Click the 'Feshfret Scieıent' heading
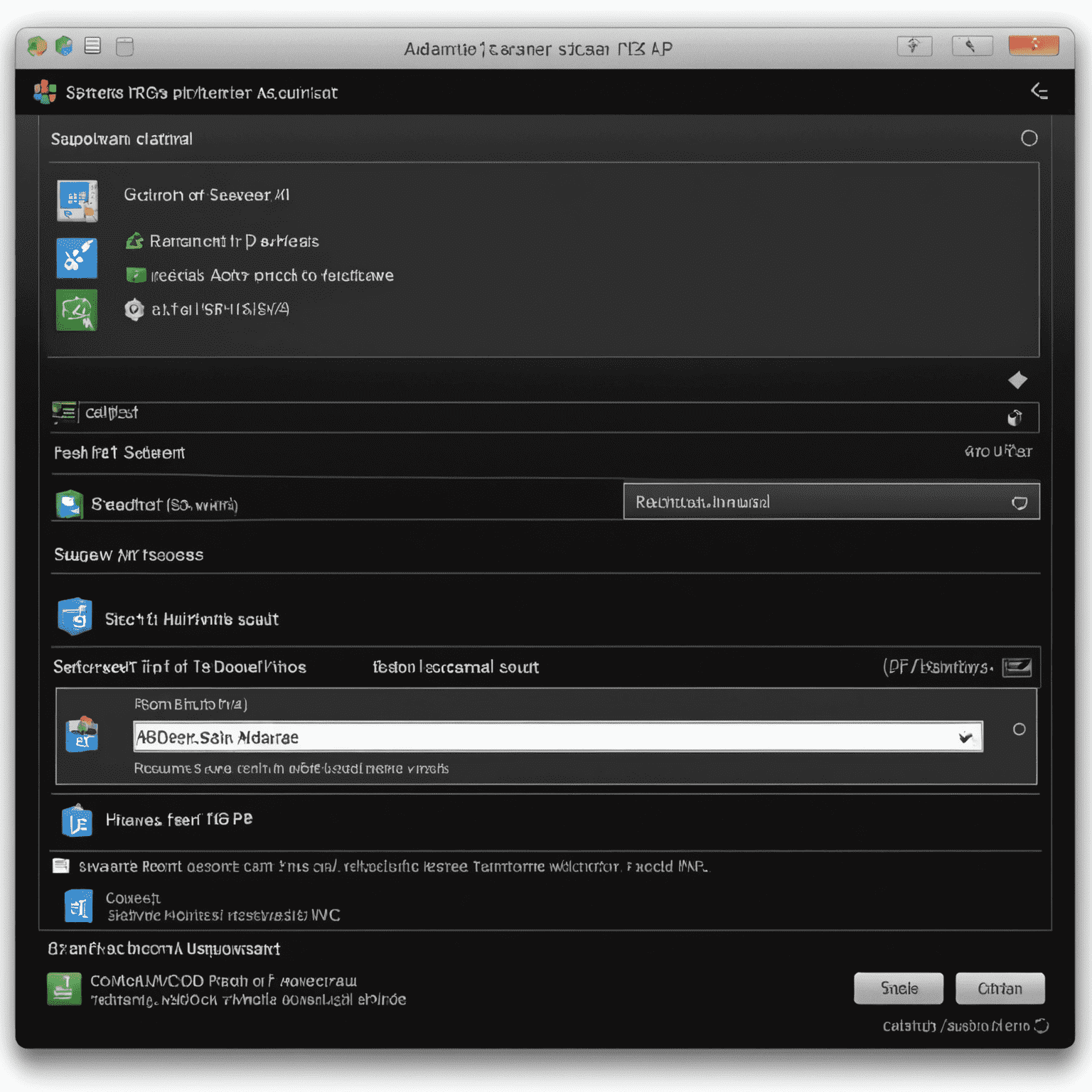Screen dimensions: 1092x1092 (119, 453)
